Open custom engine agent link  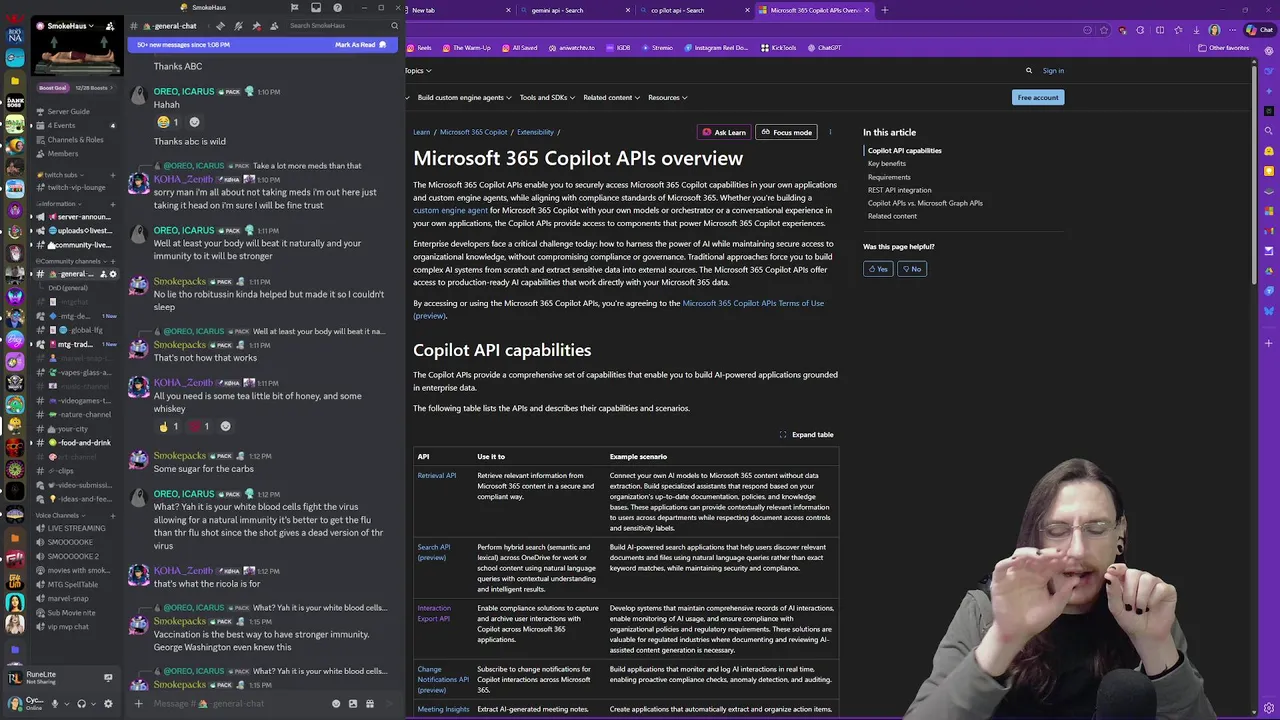(450, 211)
